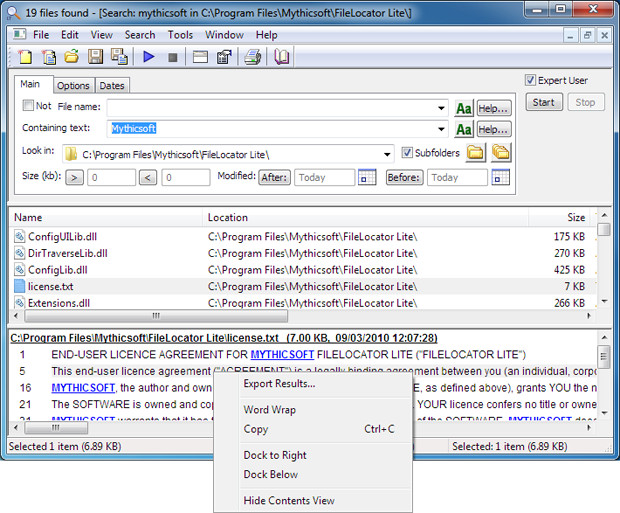Click Help button beside File name
This screenshot has width=620, height=513.
tap(494, 108)
